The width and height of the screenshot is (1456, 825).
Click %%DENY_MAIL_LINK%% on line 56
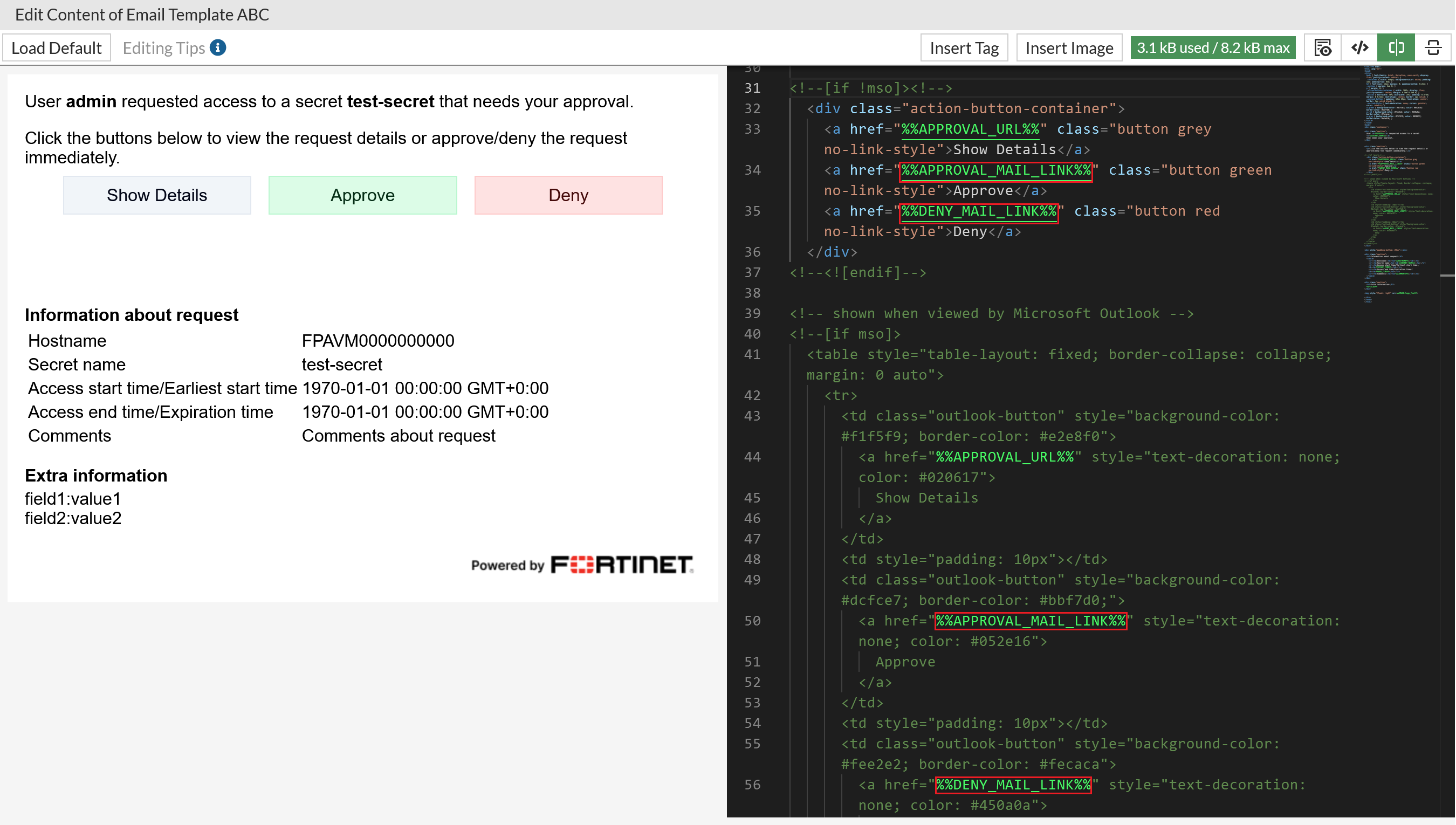[x=1013, y=784]
